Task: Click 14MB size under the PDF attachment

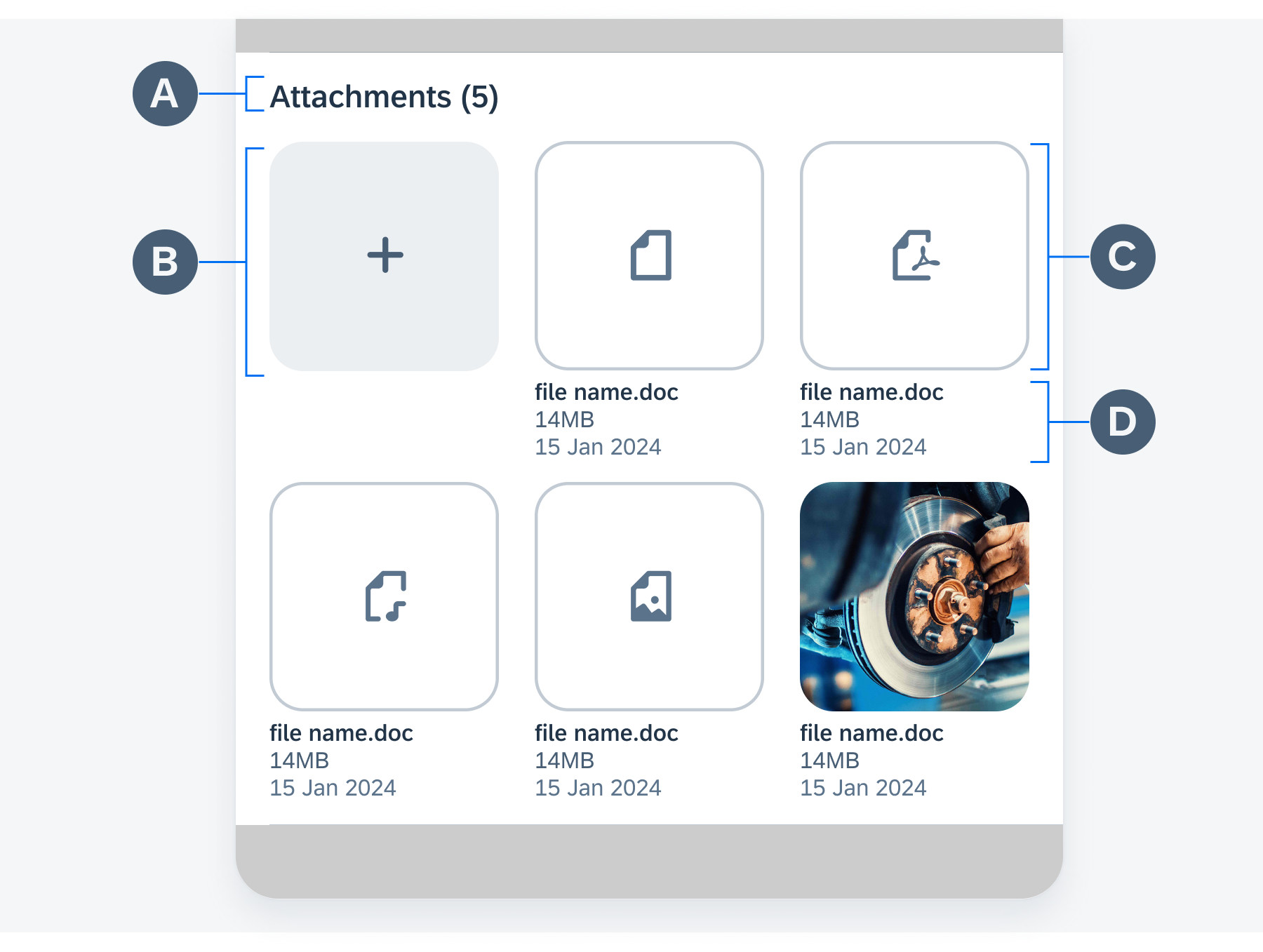Action: (829, 420)
